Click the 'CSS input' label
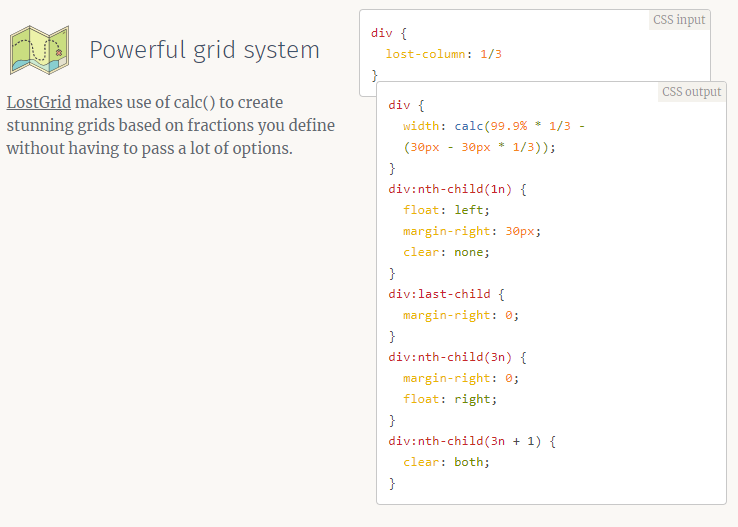The width and height of the screenshot is (738, 527). 679,20
